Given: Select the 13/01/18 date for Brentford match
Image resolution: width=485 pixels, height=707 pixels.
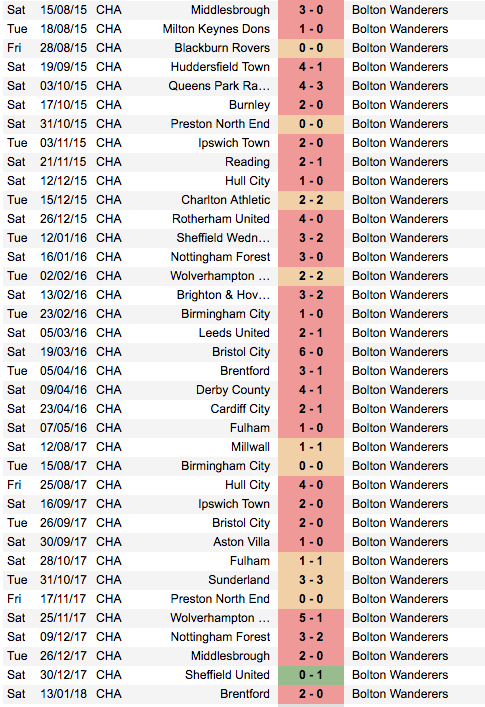Looking at the screenshot, I should [63, 693].
